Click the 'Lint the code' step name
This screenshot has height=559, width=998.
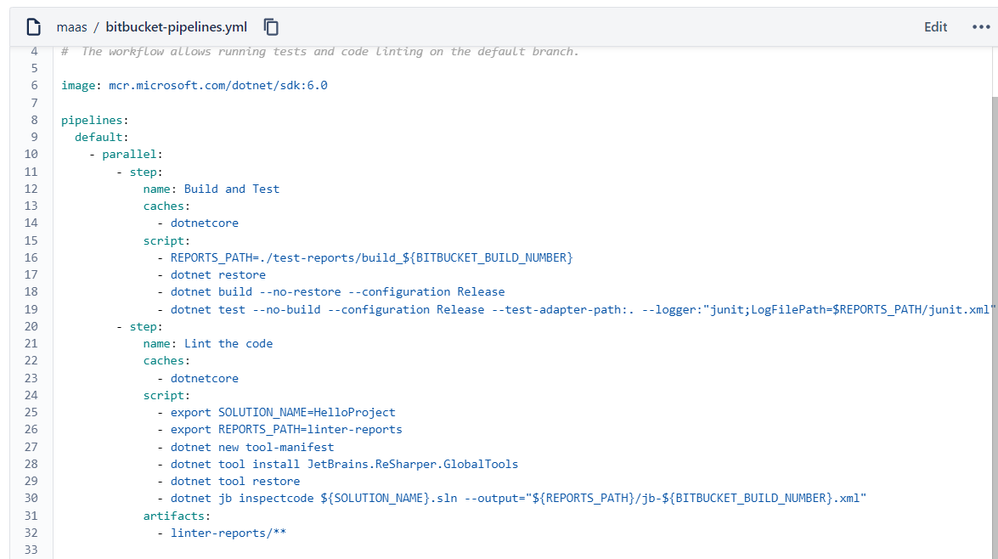click(x=228, y=343)
